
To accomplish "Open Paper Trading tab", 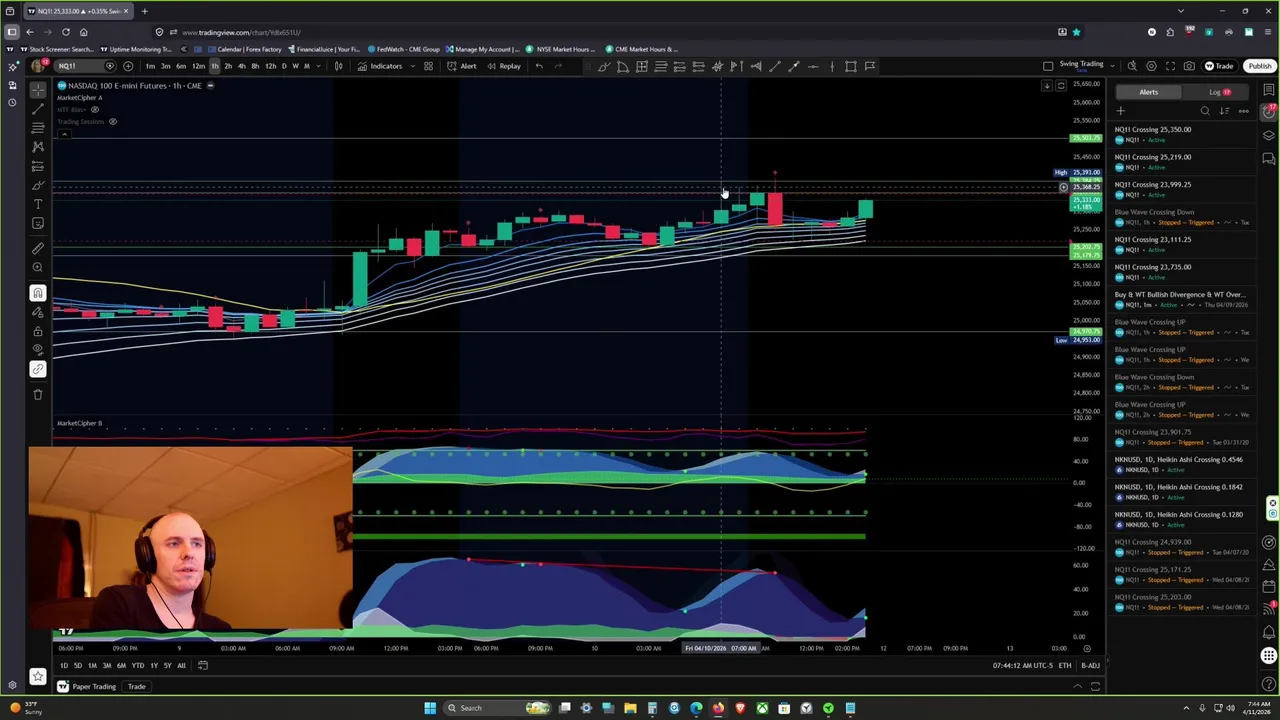I will (86, 686).
